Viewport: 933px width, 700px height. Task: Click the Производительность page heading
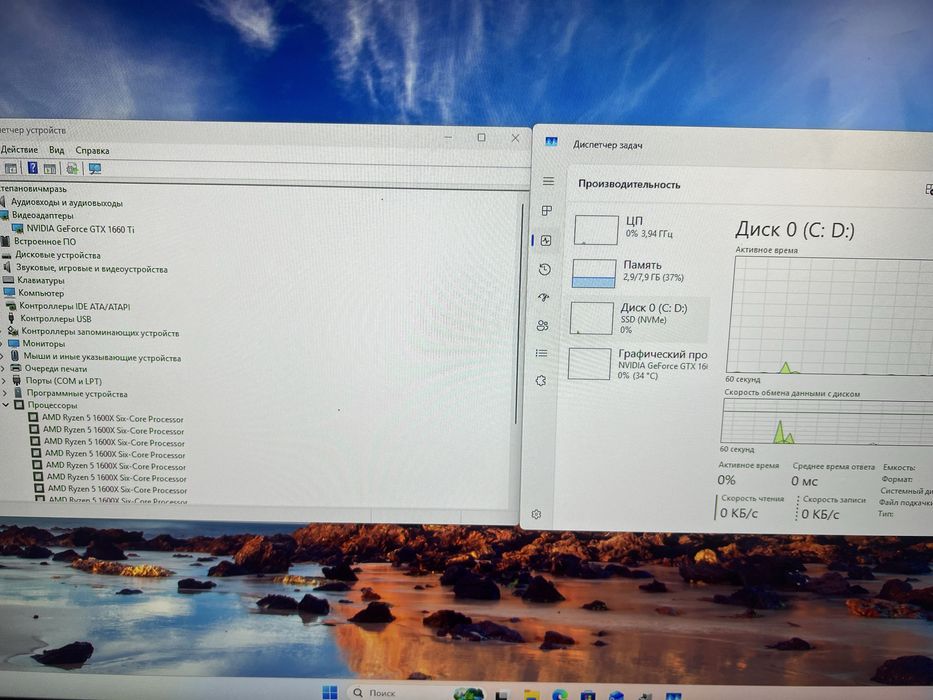[629, 185]
